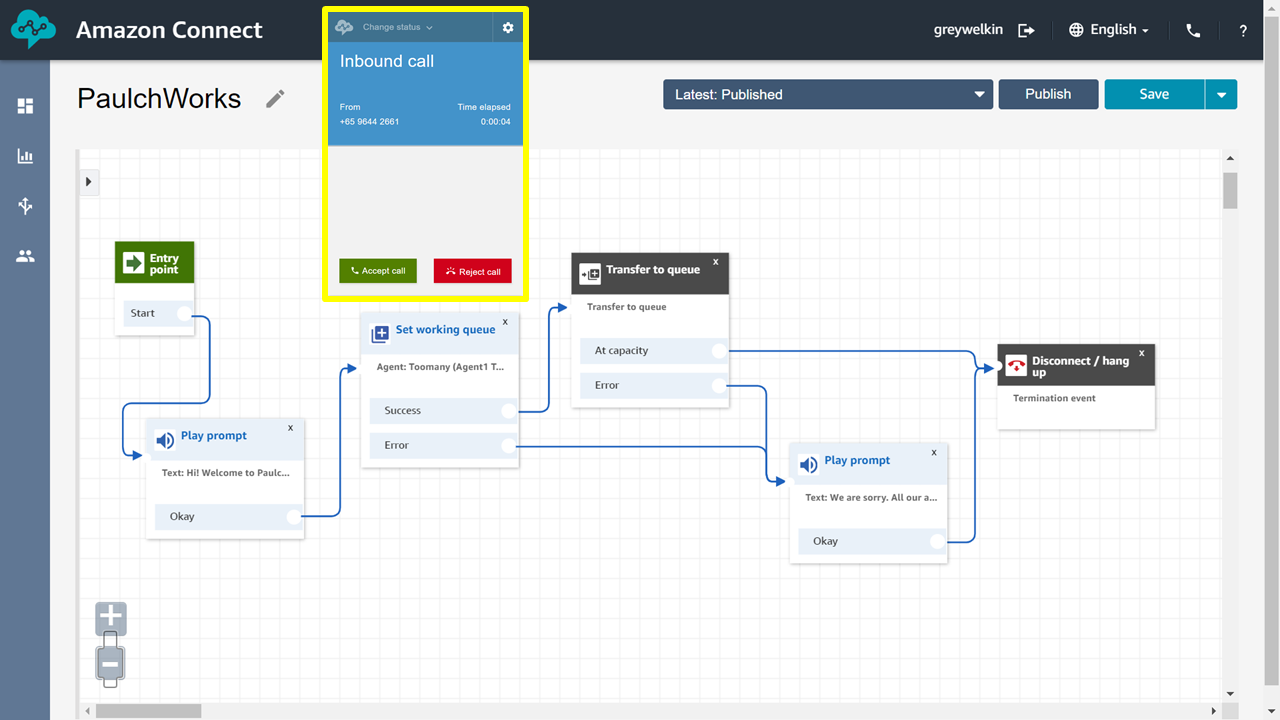Click the canvas horizontal scrollbar thumb
Image resolution: width=1280 pixels, height=720 pixels.
point(148,710)
